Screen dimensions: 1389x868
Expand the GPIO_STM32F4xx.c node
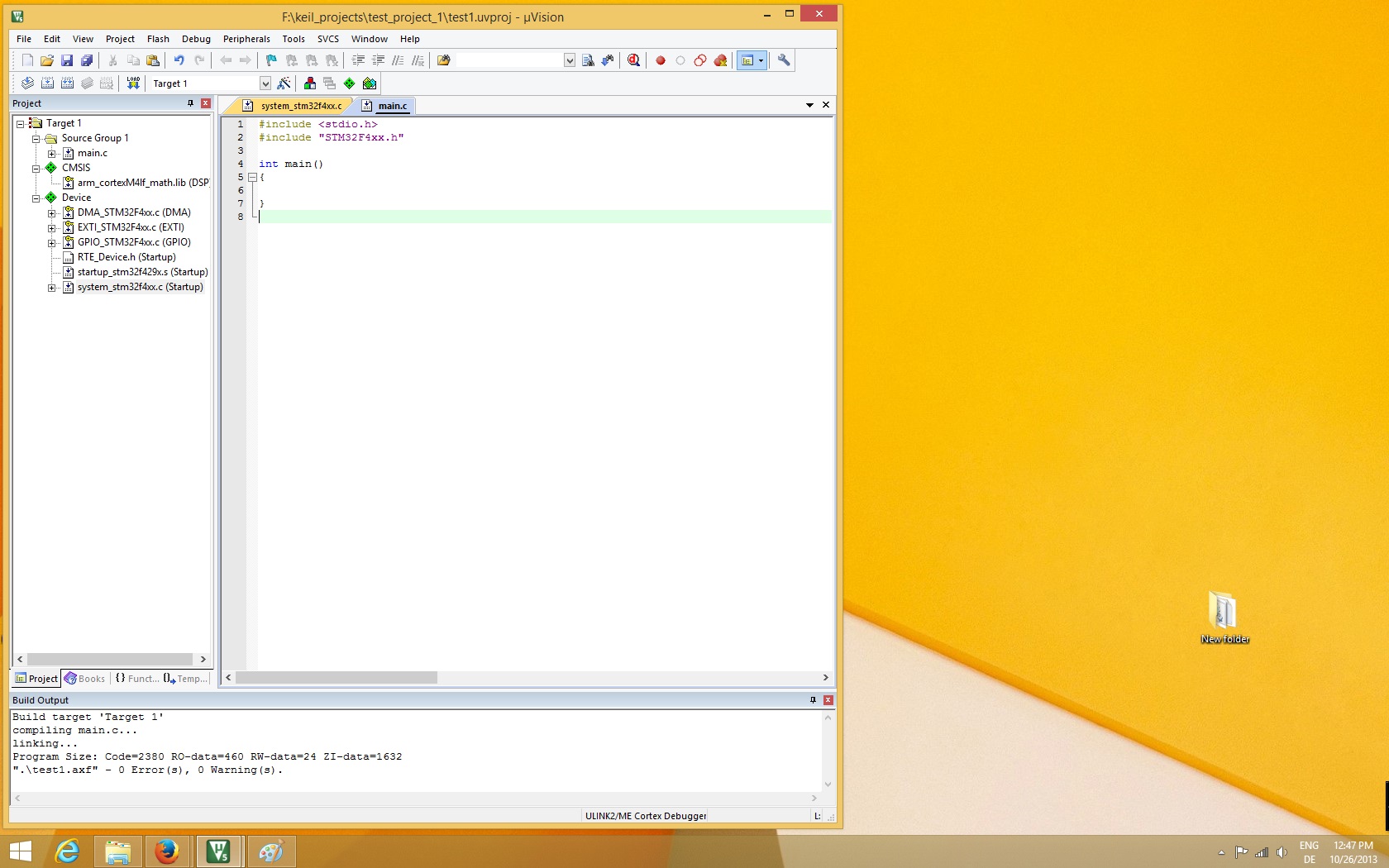[52, 243]
